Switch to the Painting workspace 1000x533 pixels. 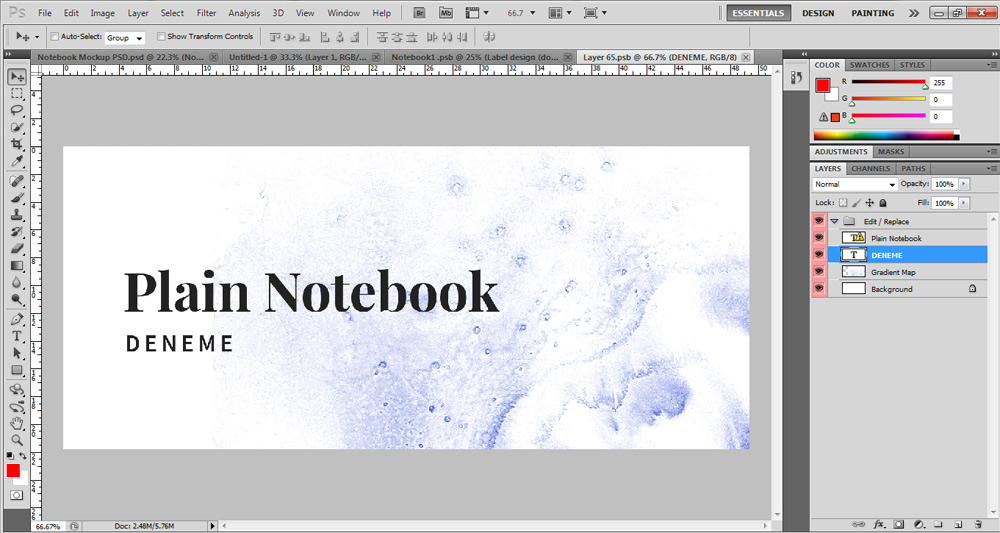click(x=872, y=13)
